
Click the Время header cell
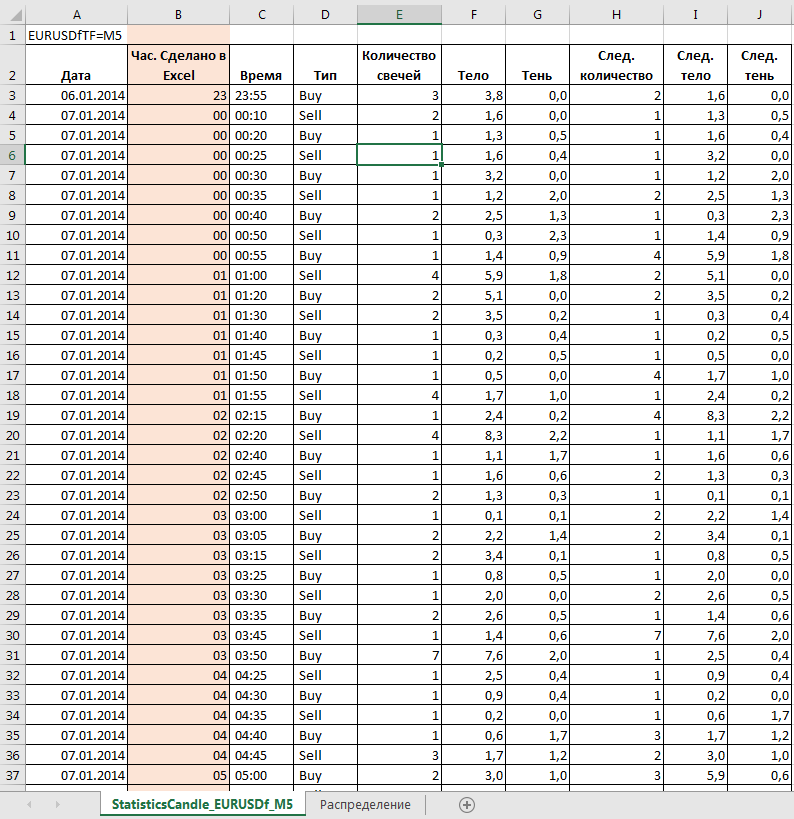click(262, 65)
